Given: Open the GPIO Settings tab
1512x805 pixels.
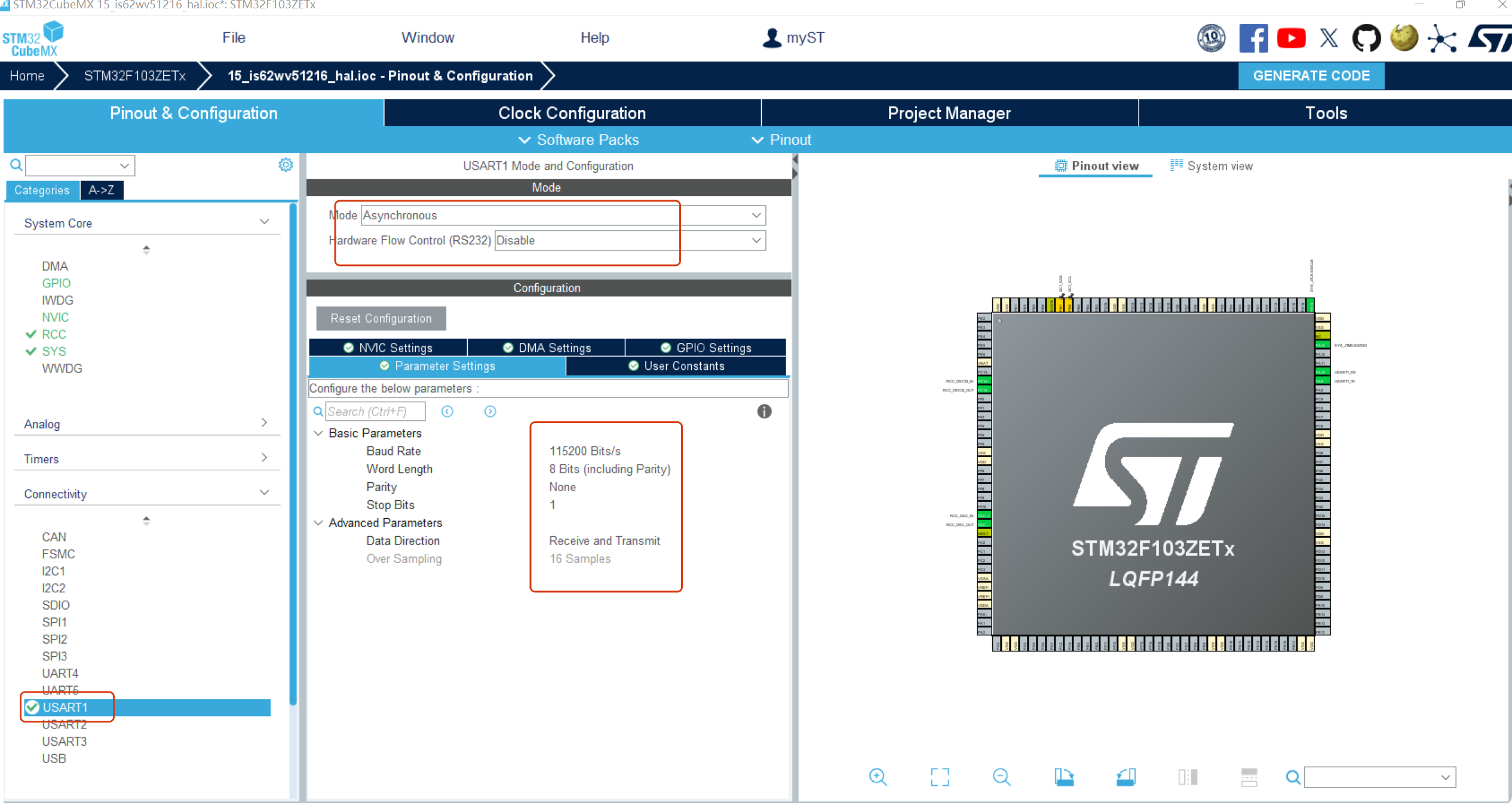Looking at the screenshot, I should [706, 347].
